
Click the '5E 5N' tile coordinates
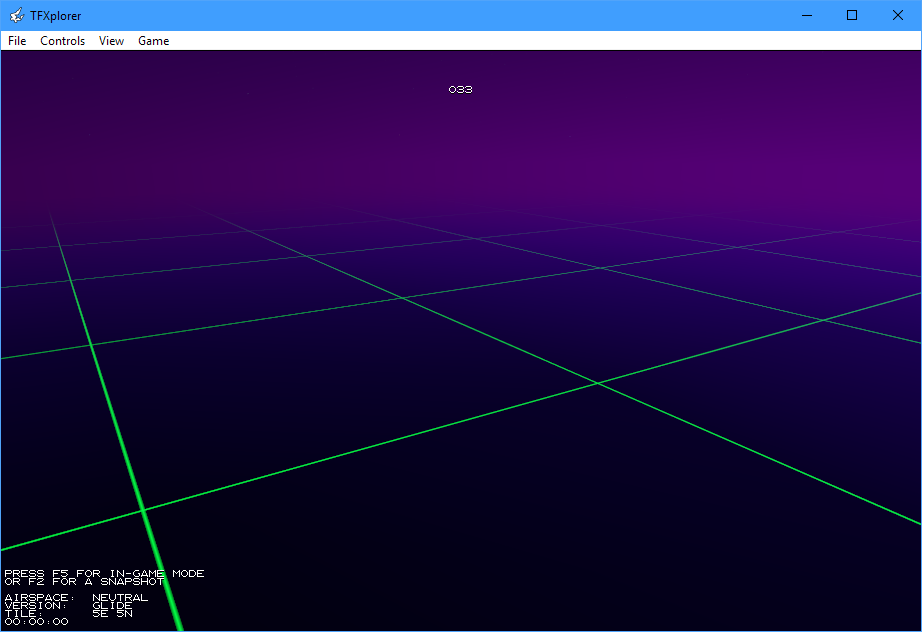[112, 614]
